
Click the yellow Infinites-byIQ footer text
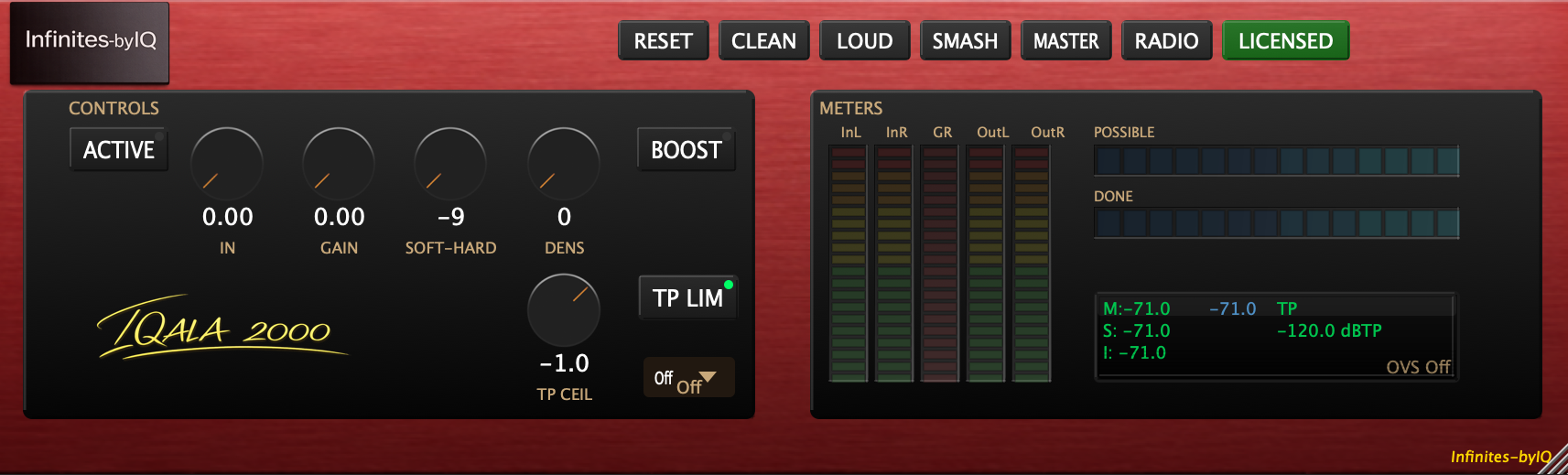click(1501, 457)
